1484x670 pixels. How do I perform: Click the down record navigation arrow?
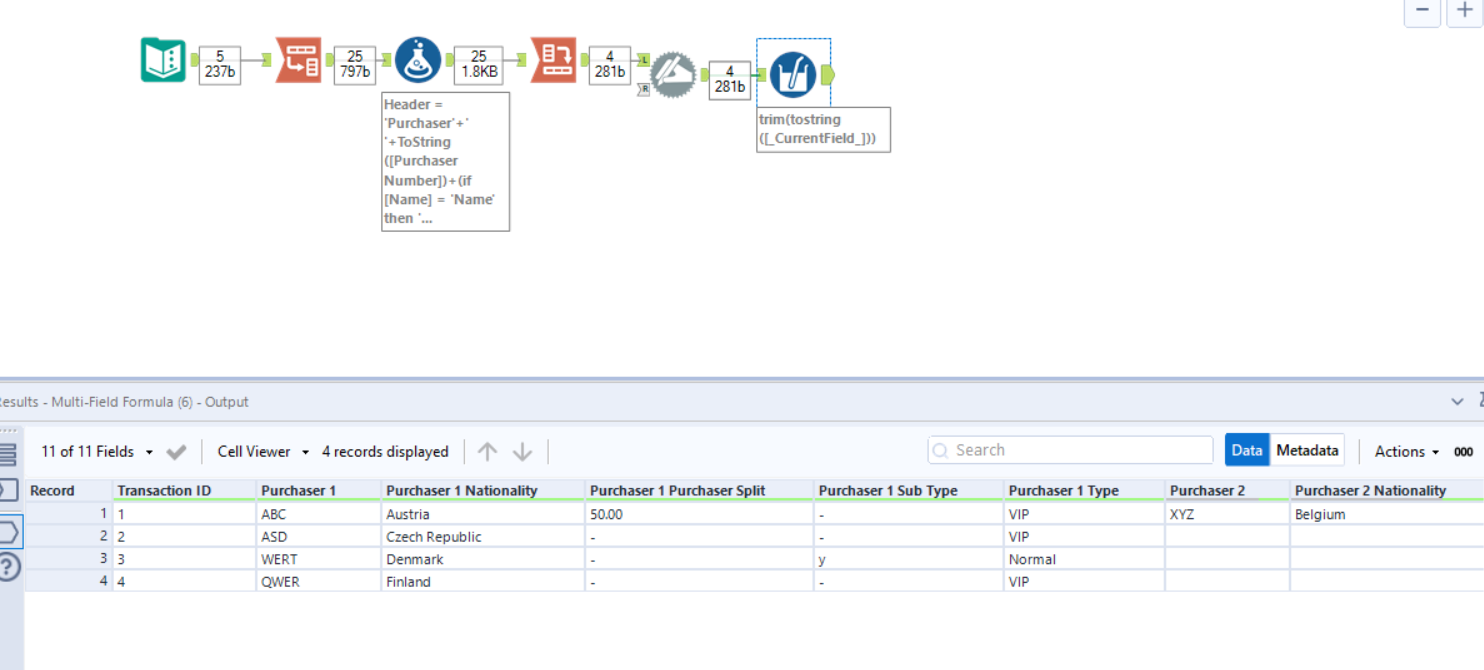(x=522, y=451)
